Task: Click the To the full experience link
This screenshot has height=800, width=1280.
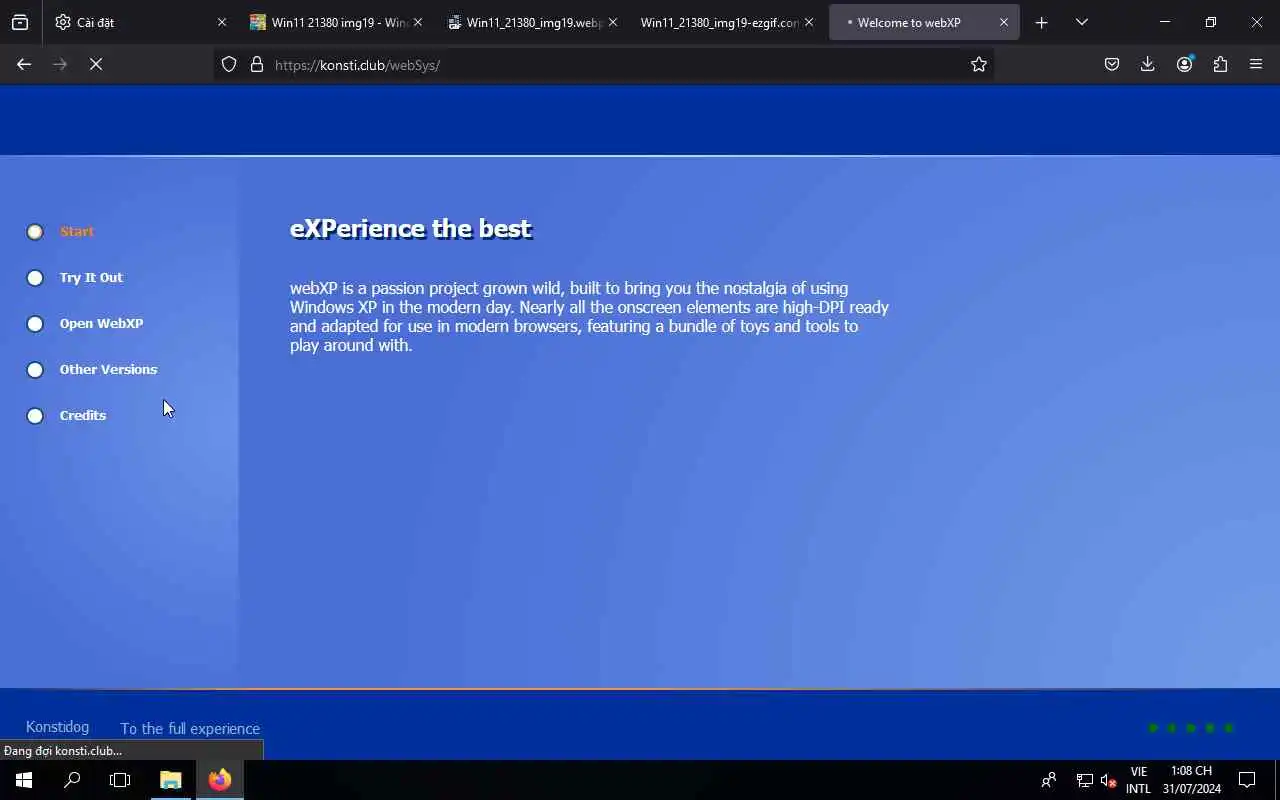Action: click(190, 728)
